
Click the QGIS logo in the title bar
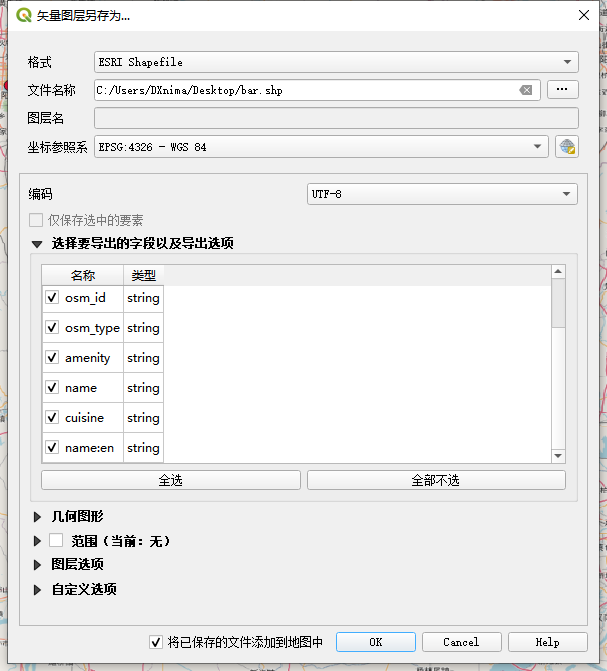point(24,15)
